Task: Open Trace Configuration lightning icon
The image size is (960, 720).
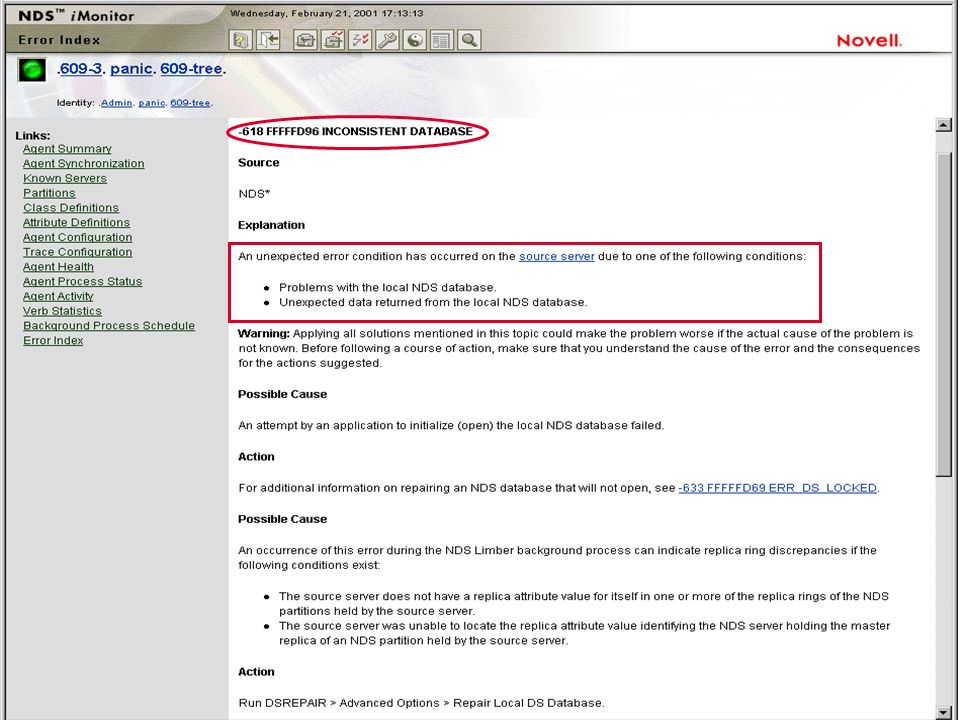Action: (360, 40)
